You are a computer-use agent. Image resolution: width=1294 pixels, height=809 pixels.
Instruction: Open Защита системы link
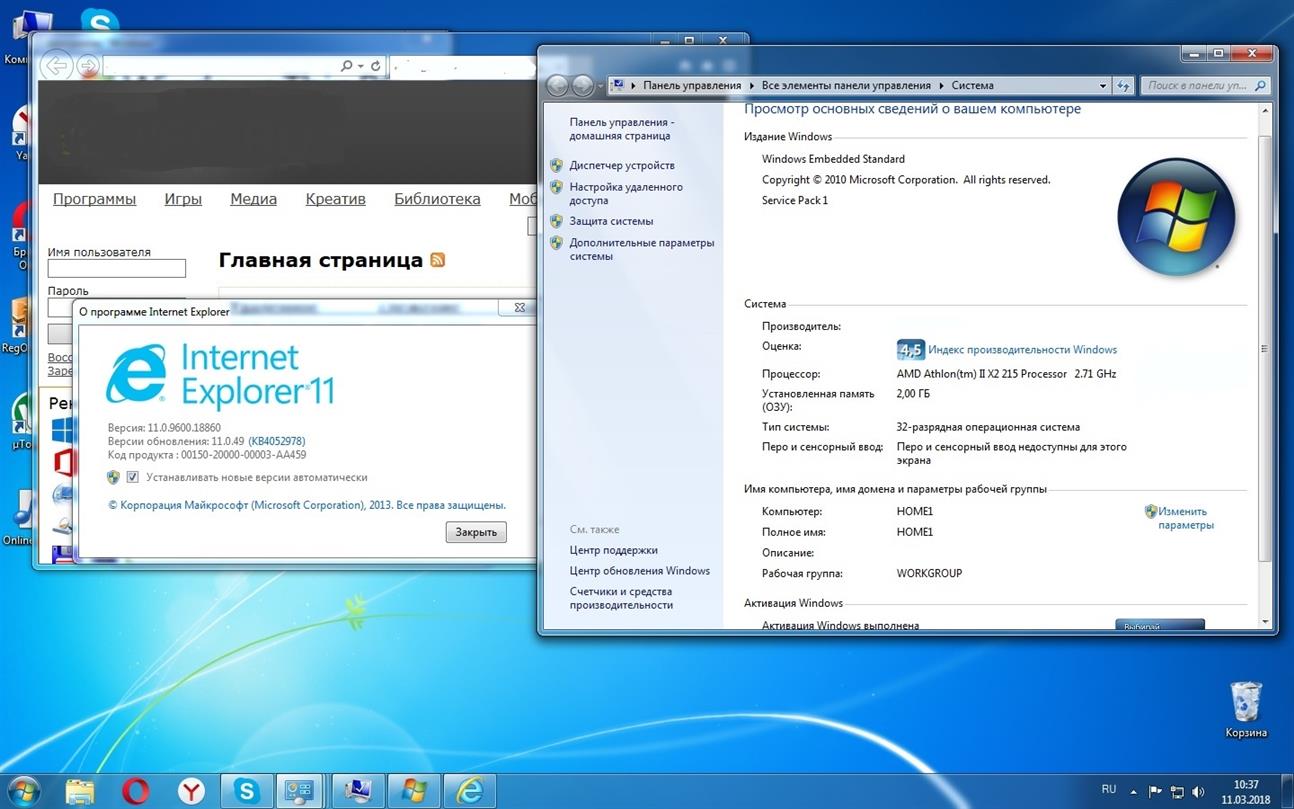click(611, 221)
